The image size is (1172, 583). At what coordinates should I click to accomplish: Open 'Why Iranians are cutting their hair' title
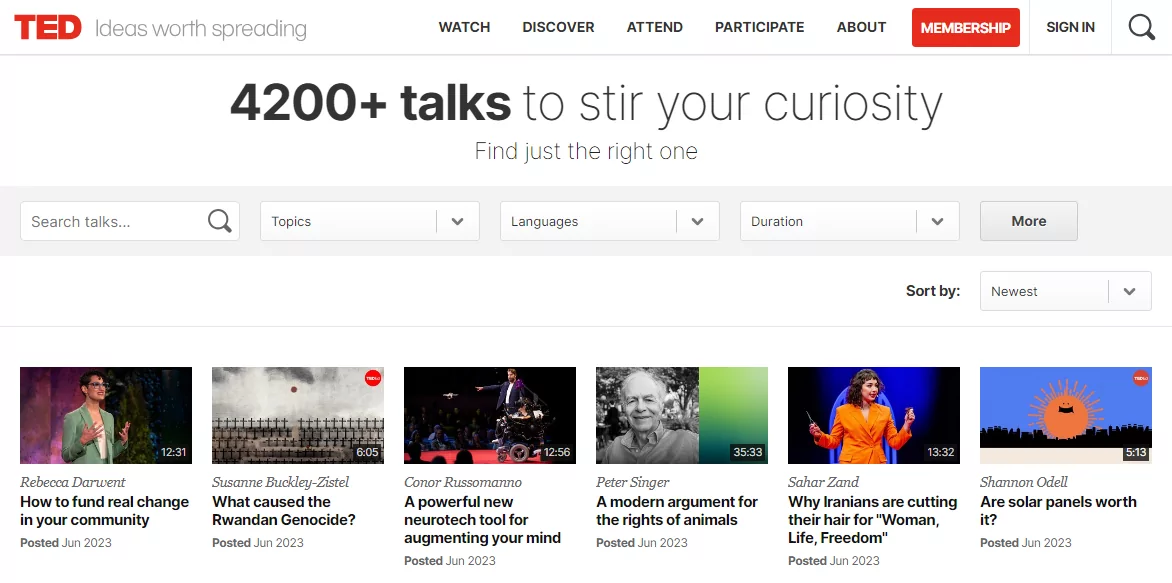point(873,520)
